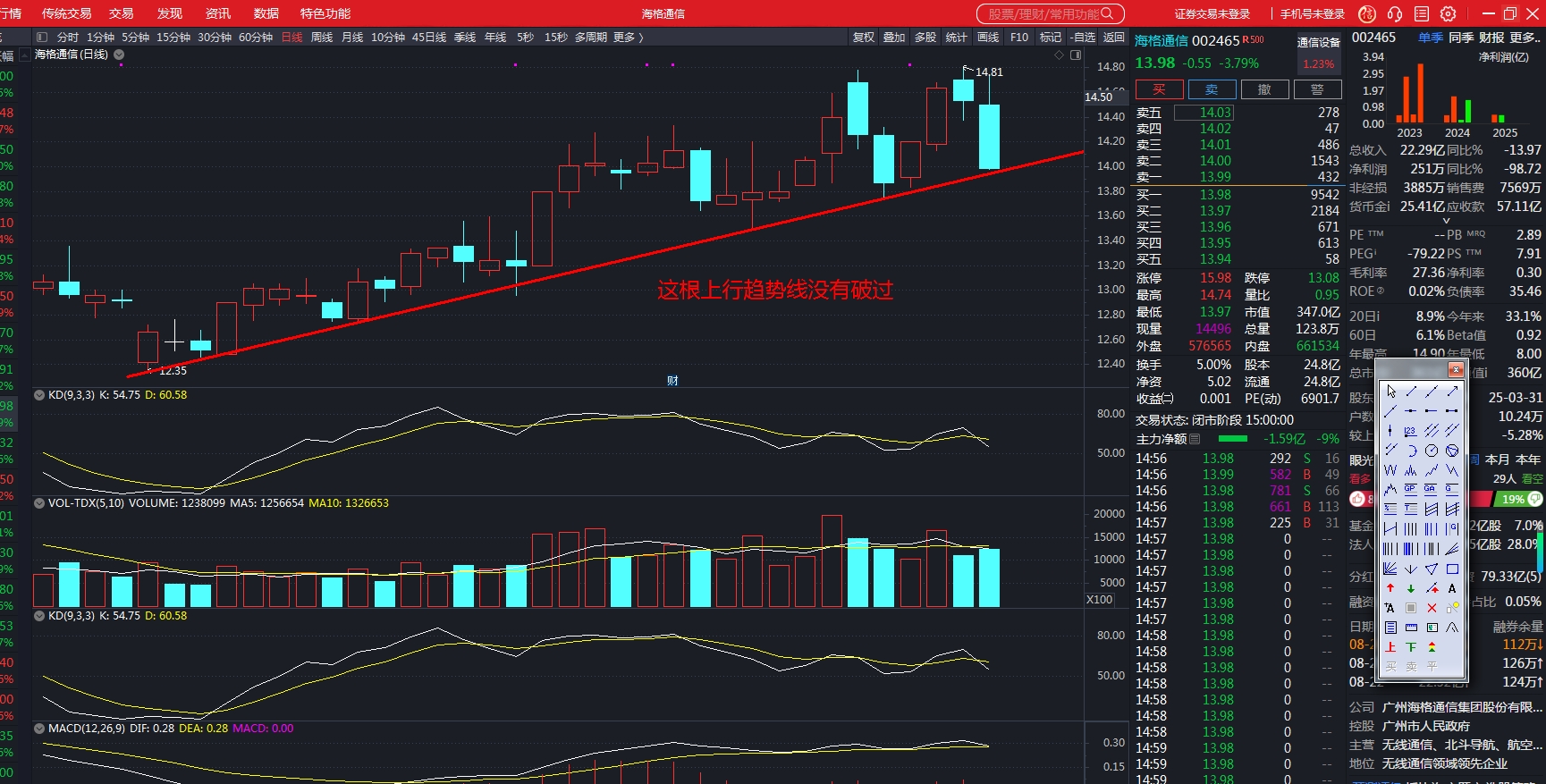Open the MACD(12,26,9) indicator dropdown

coord(39,728)
